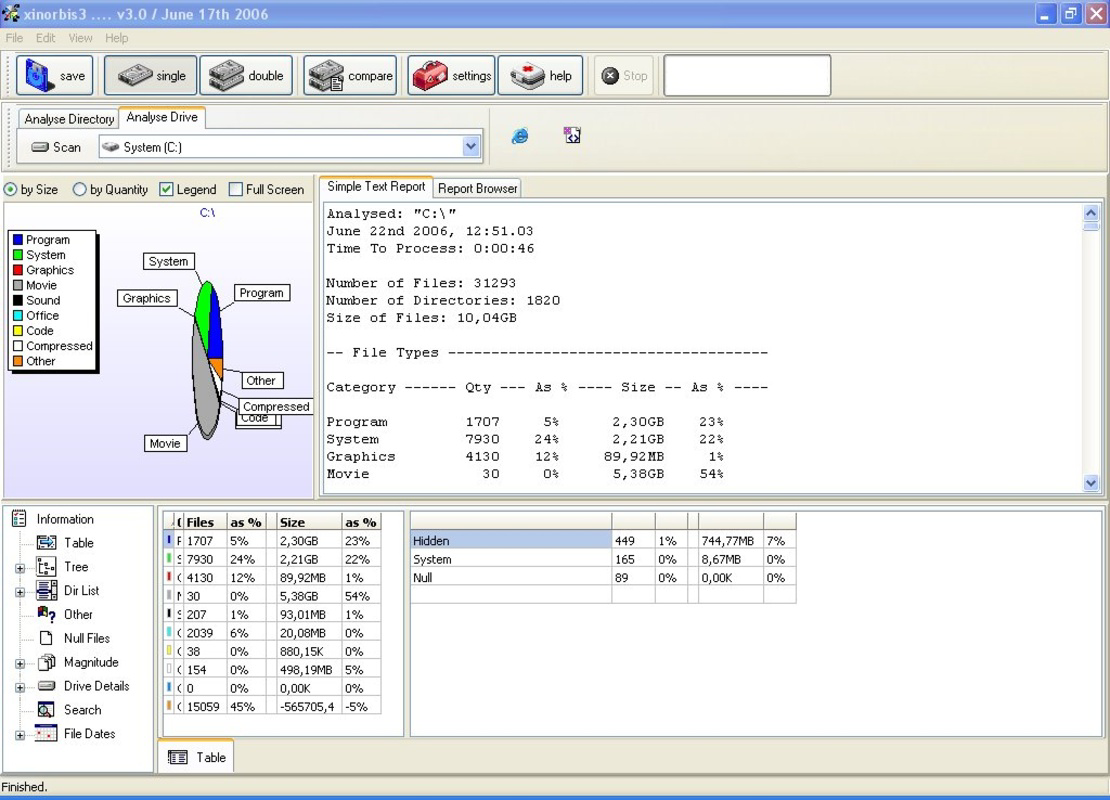
Task: Open the Magnitude icon
Action: point(47,662)
